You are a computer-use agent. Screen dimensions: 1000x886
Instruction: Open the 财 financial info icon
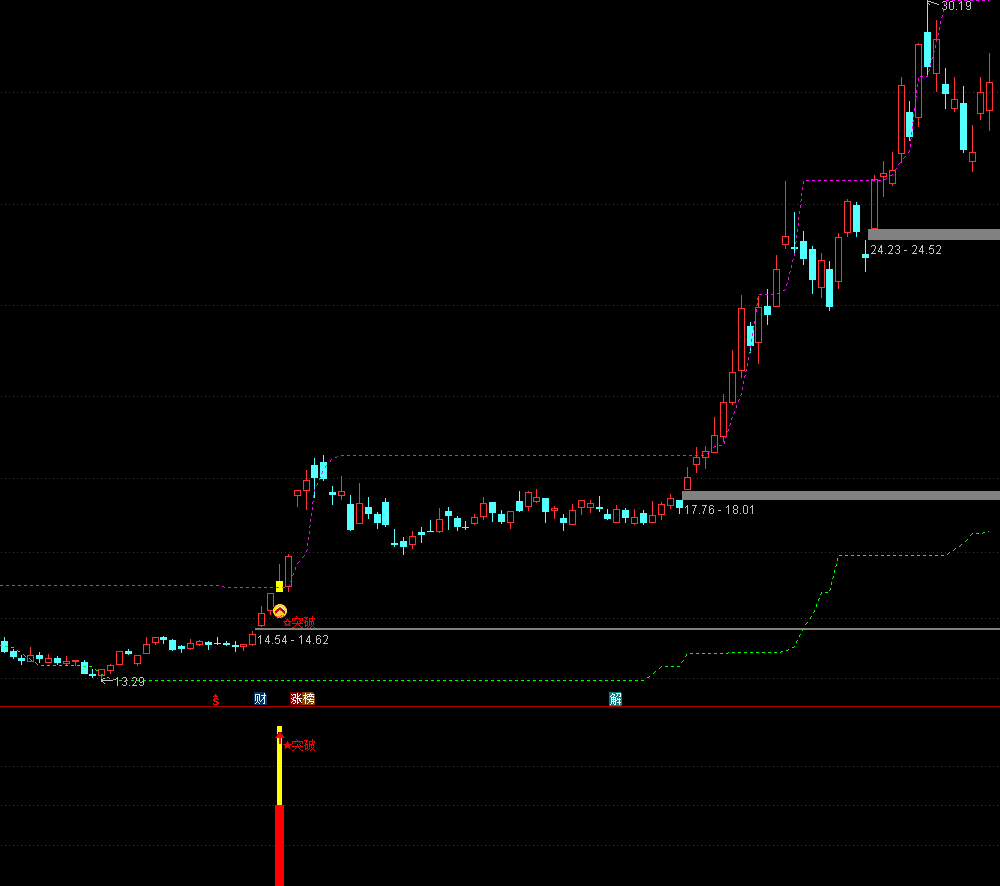click(260, 699)
